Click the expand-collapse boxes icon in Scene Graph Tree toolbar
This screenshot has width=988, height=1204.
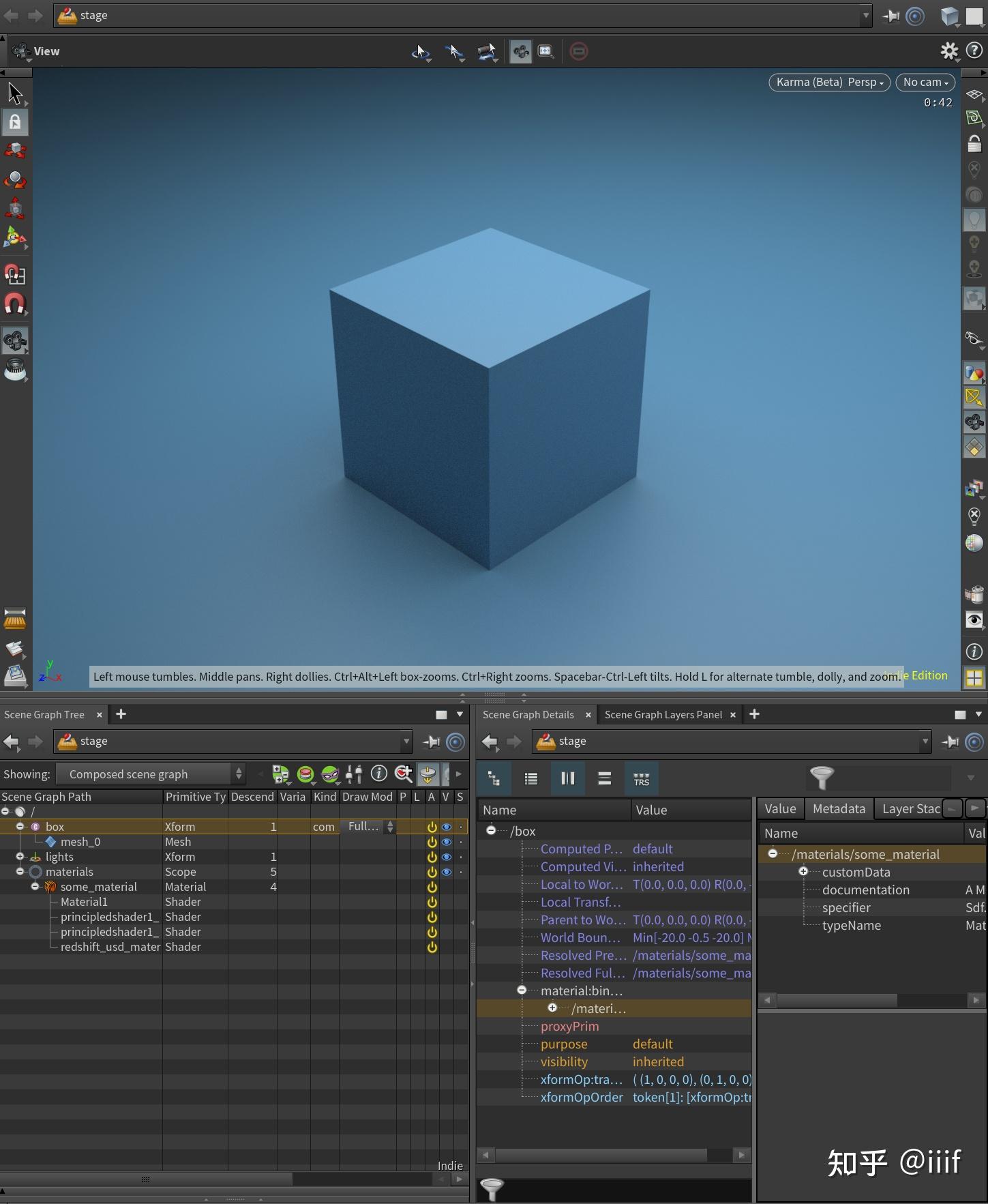pyautogui.click(x=280, y=774)
